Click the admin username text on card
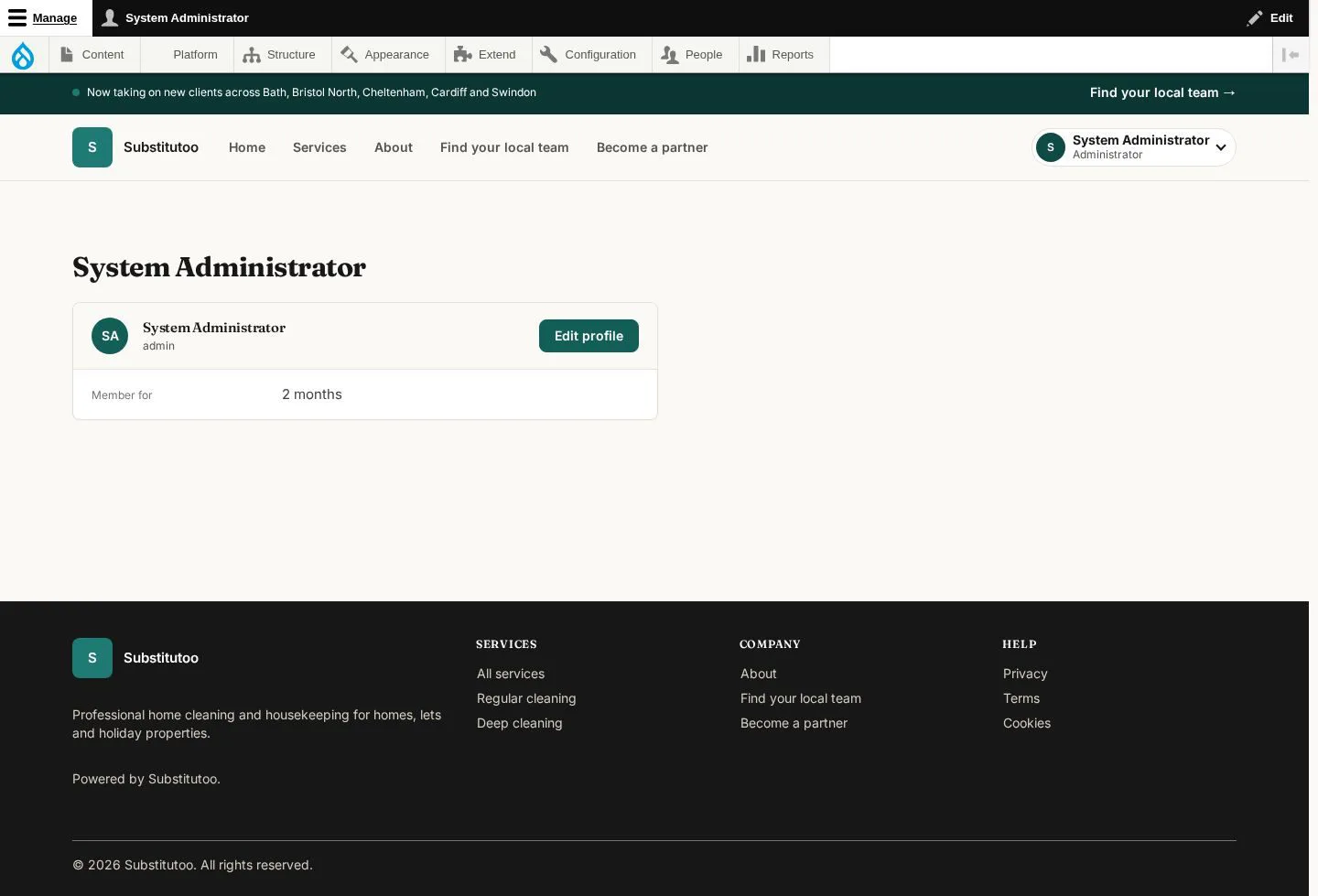Image resolution: width=1318 pixels, height=896 pixels. (x=158, y=346)
